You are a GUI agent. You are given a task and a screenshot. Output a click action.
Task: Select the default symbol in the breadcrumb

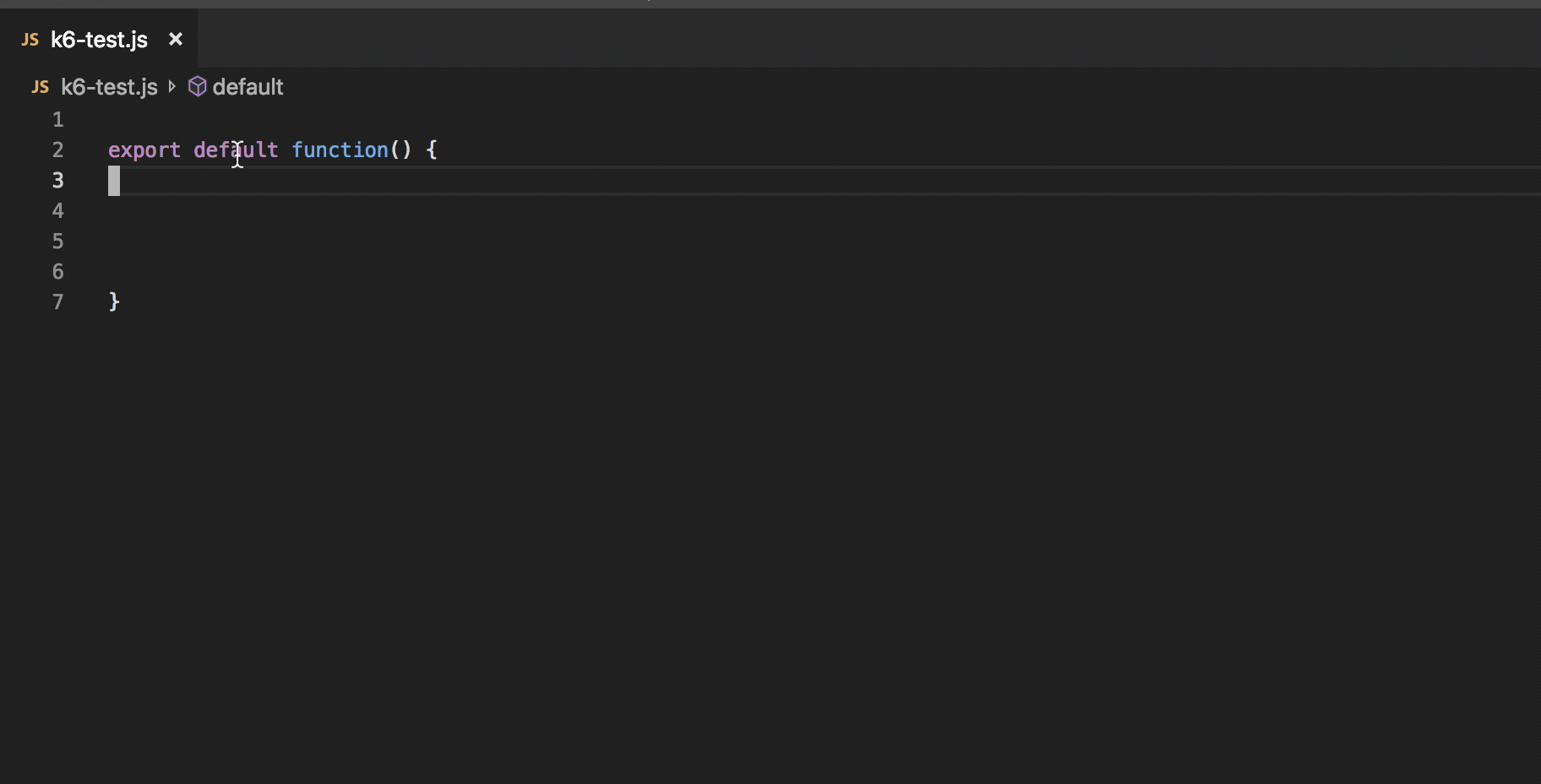(x=248, y=87)
